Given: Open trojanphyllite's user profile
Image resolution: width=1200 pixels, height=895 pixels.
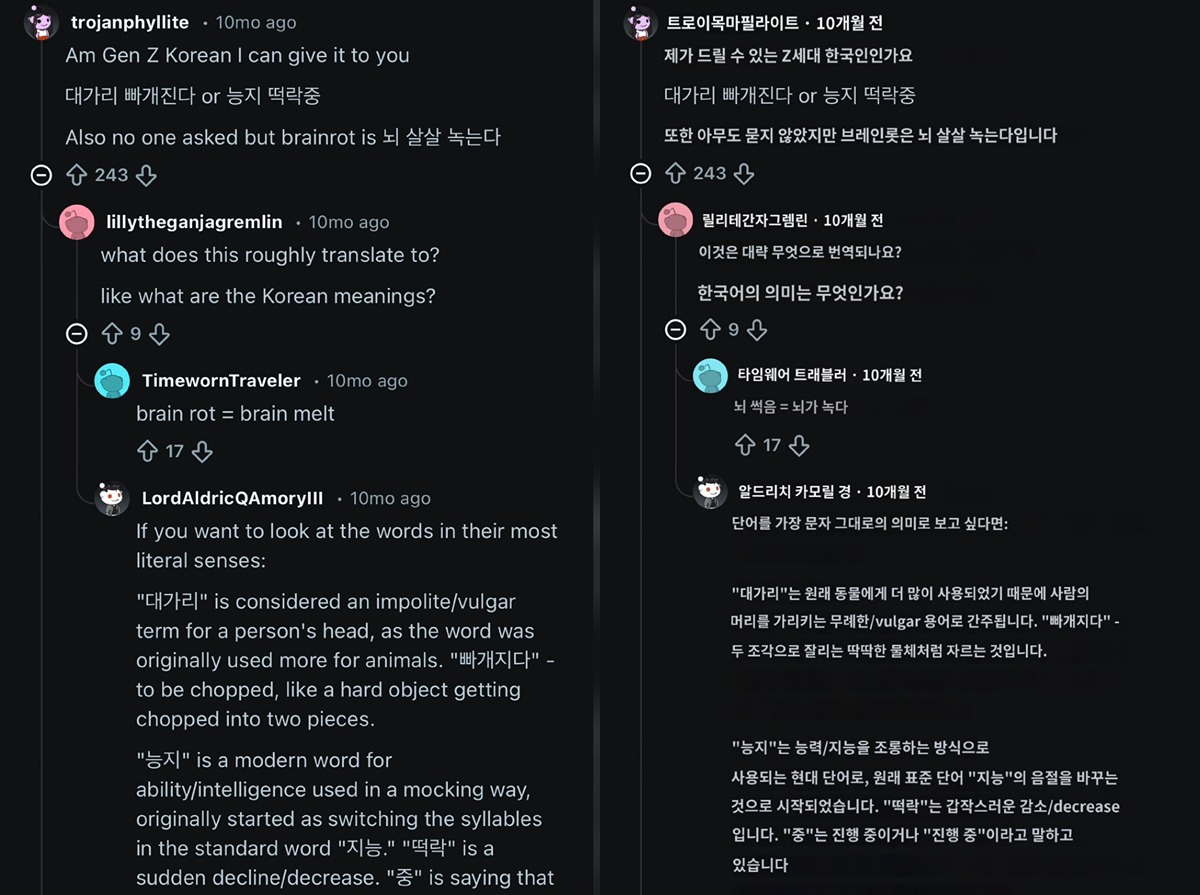Looking at the screenshot, I should (x=130, y=22).
